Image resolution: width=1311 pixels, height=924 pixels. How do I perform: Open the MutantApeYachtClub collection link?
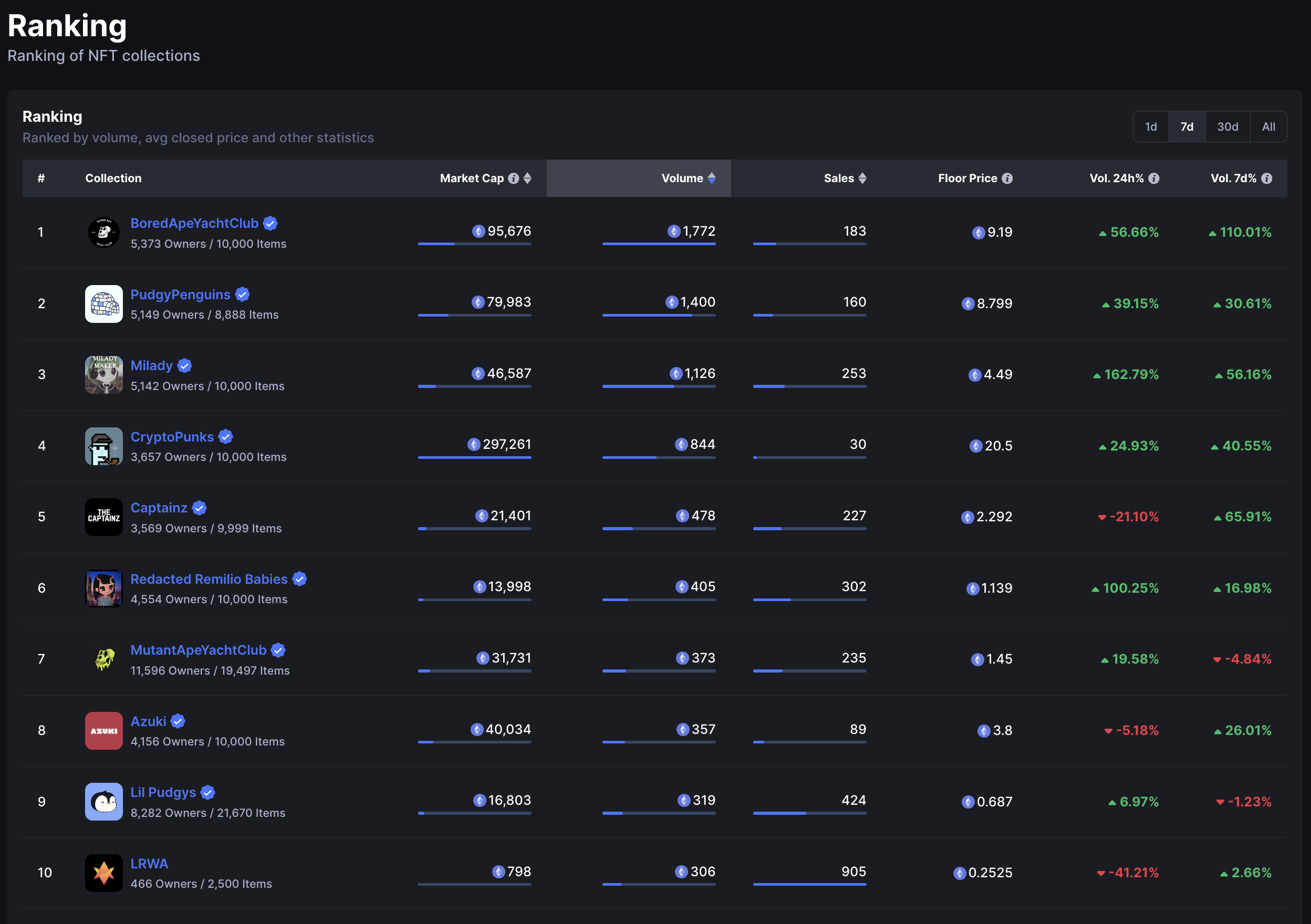tap(198, 650)
